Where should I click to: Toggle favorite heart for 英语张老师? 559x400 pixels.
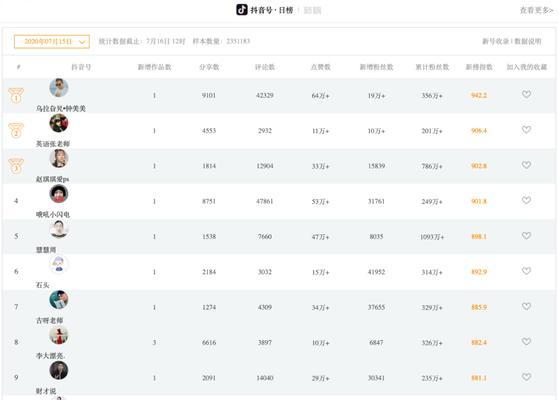click(526, 129)
